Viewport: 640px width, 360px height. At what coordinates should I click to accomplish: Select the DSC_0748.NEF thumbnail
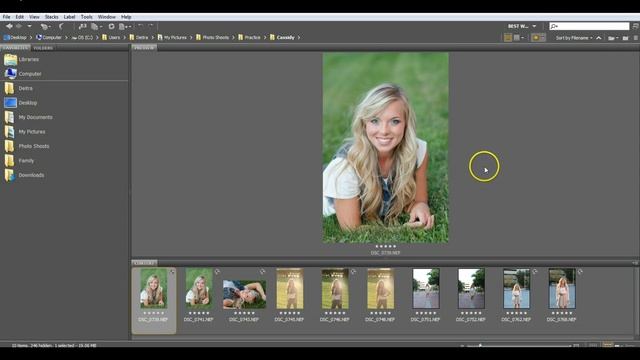[380, 288]
